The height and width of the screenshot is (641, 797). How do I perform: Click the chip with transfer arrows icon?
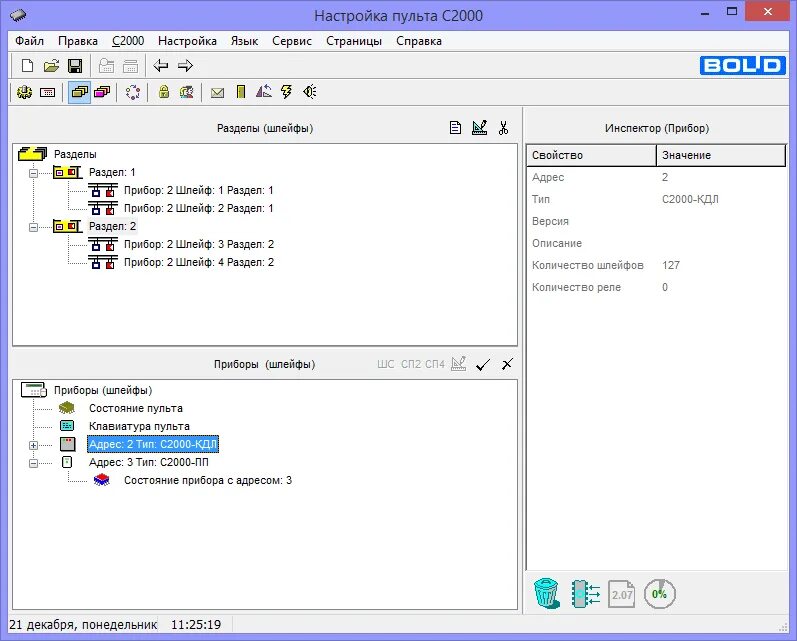(x=586, y=594)
